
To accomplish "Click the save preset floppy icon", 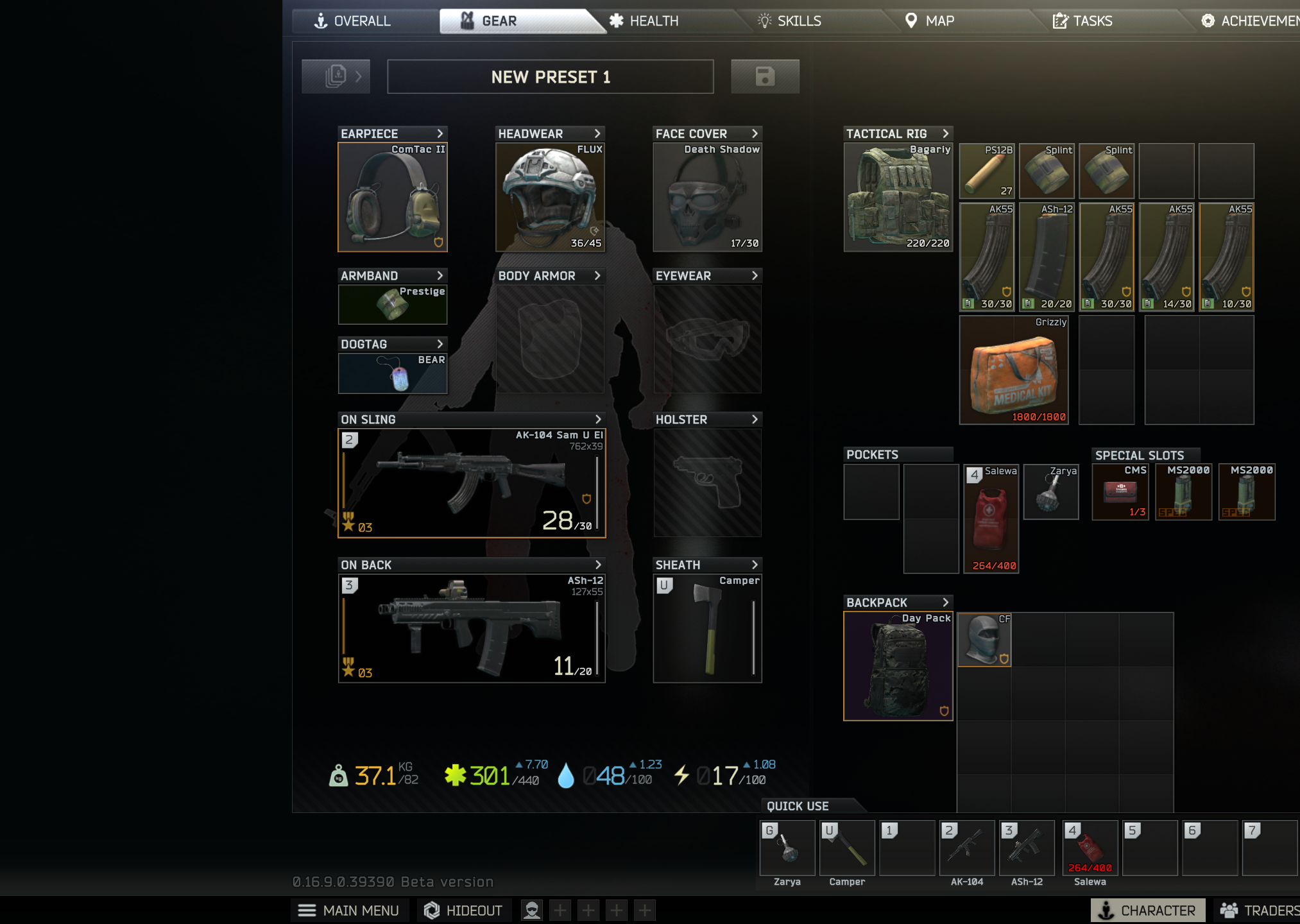I will (764, 76).
